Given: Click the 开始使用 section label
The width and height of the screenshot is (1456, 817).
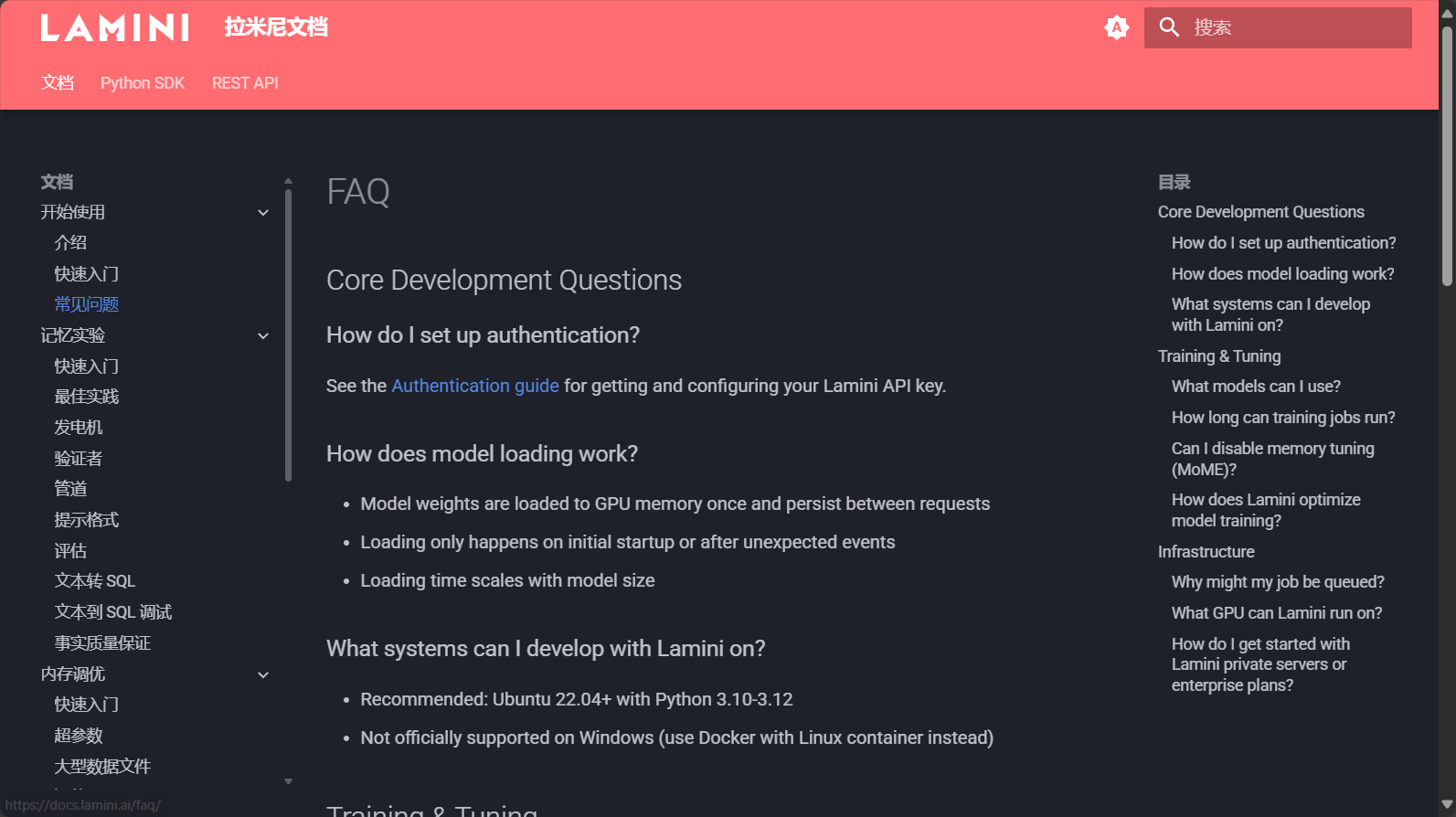Looking at the screenshot, I should click(73, 212).
